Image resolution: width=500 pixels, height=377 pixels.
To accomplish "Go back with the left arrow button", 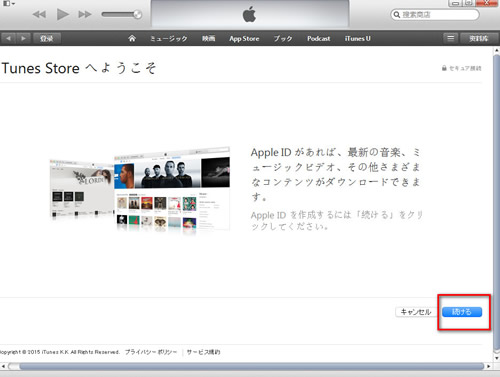I will click(x=8, y=38).
